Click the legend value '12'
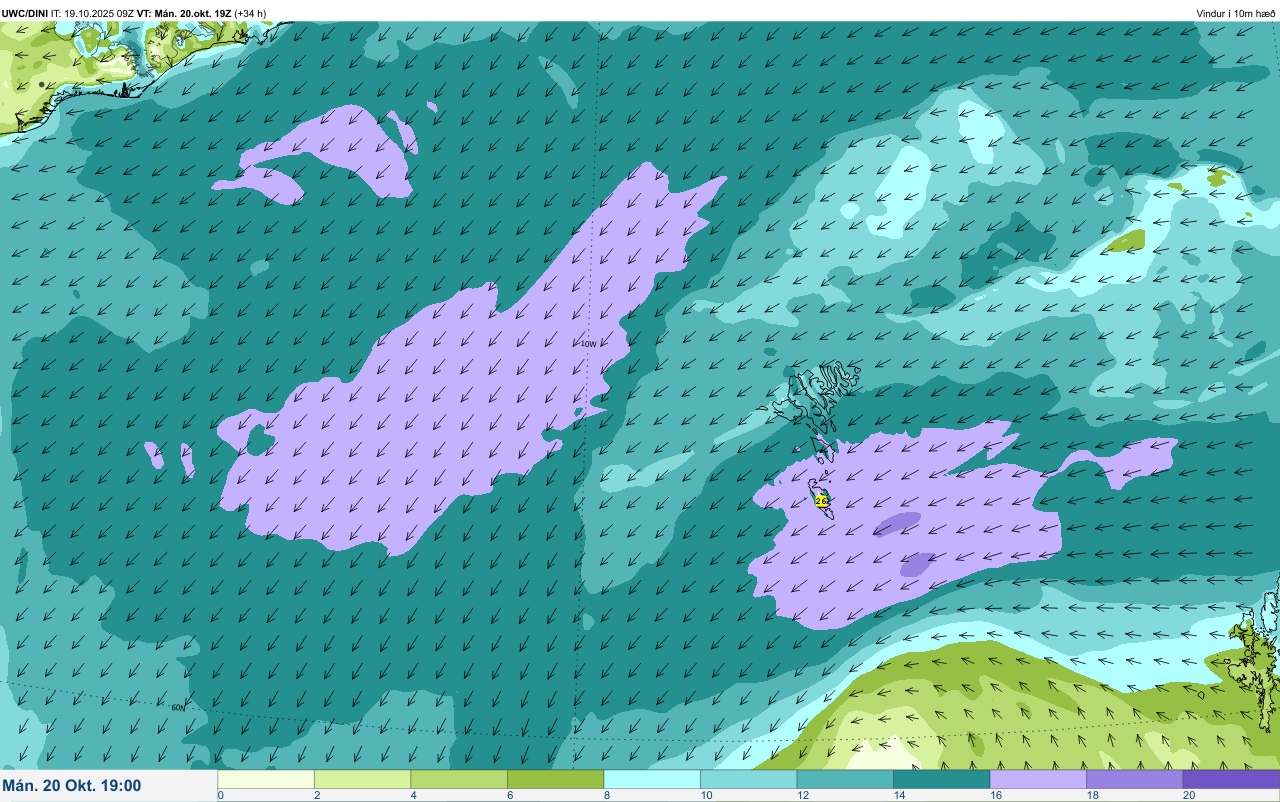1280x802 pixels. [802, 795]
